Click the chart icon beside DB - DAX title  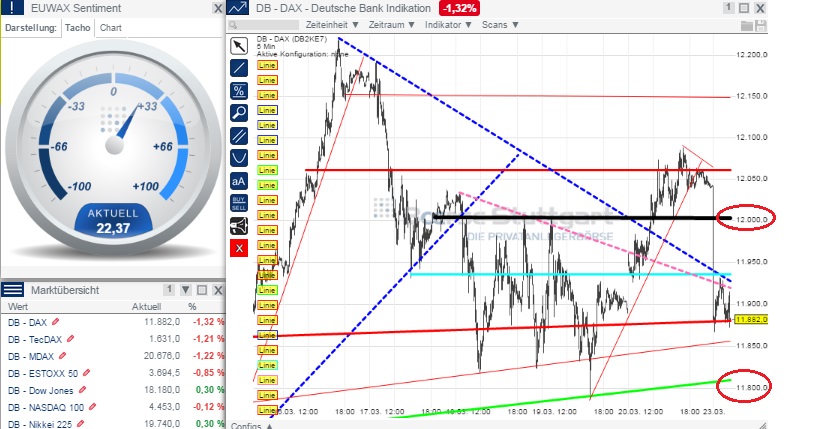click(238, 8)
